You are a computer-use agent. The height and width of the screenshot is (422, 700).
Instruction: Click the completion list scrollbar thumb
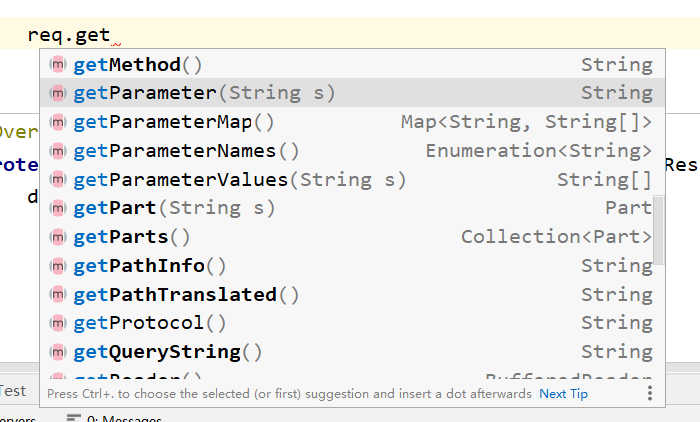(658, 230)
